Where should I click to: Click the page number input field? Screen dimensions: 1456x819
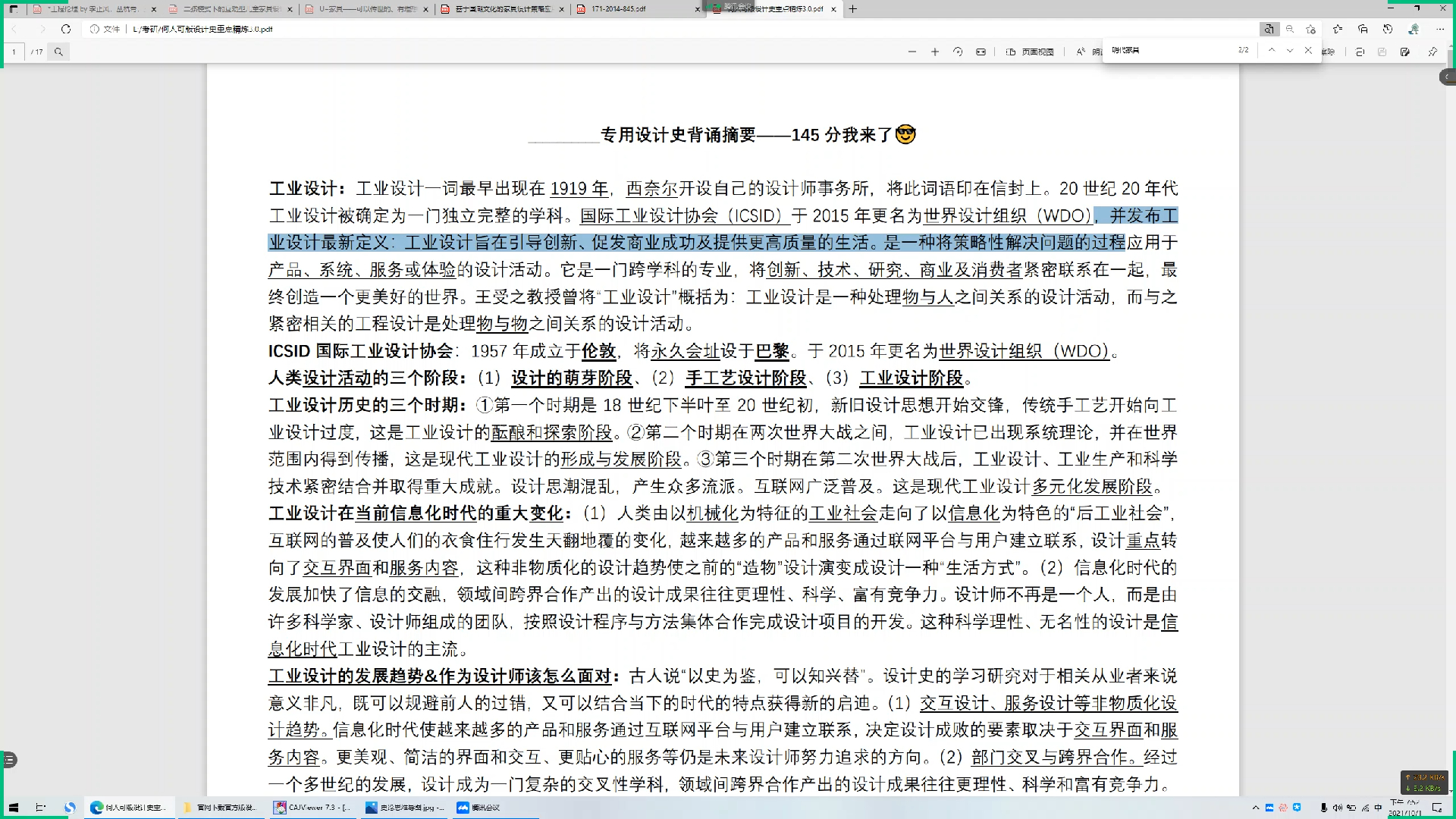[14, 52]
